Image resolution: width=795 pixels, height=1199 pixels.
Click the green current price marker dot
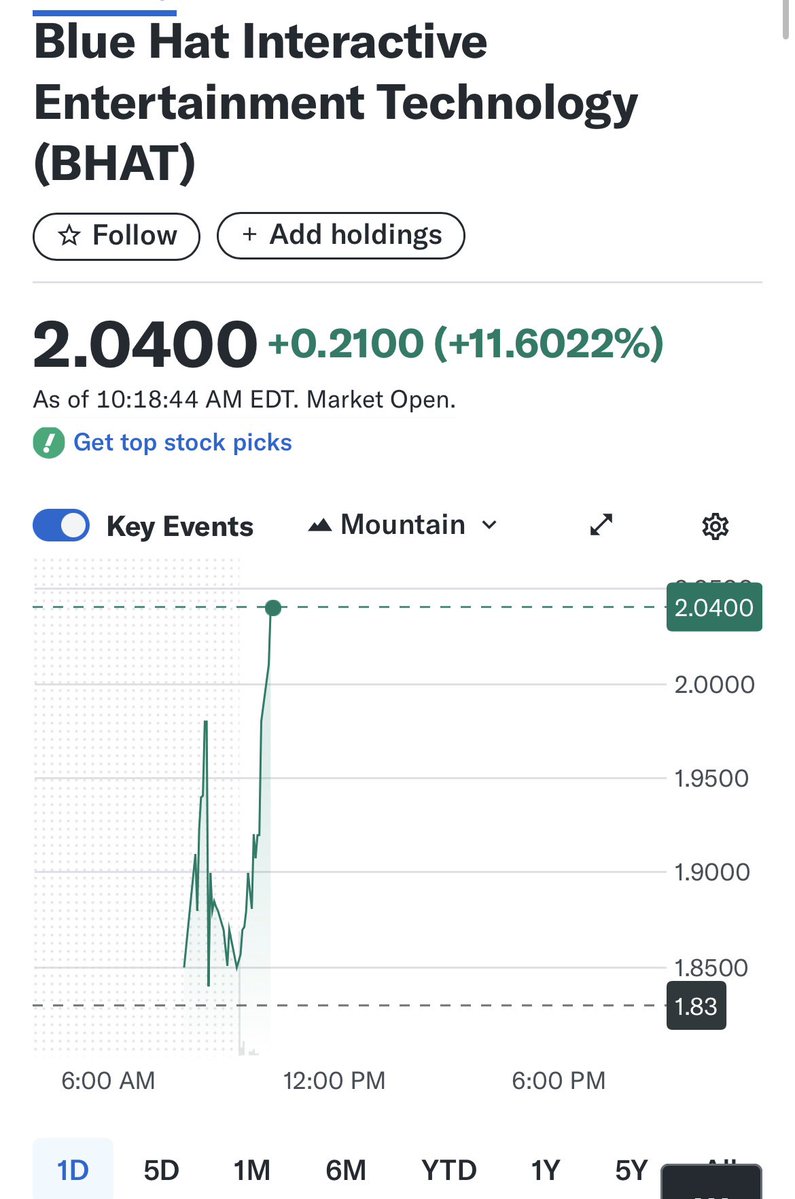coord(273,608)
